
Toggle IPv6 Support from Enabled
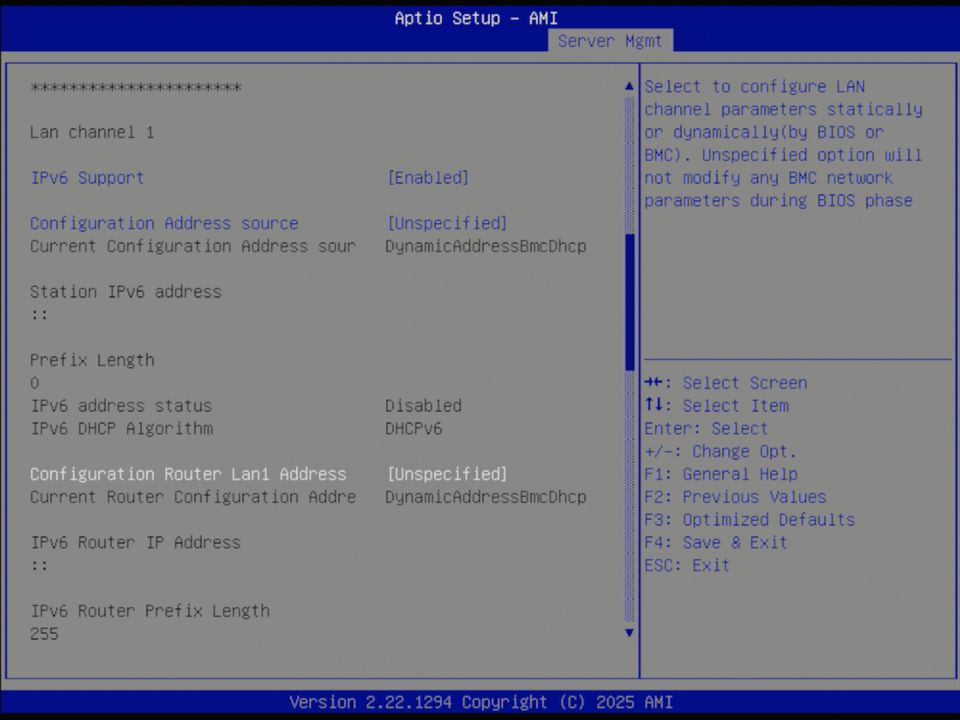pyautogui.click(x=428, y=177)
